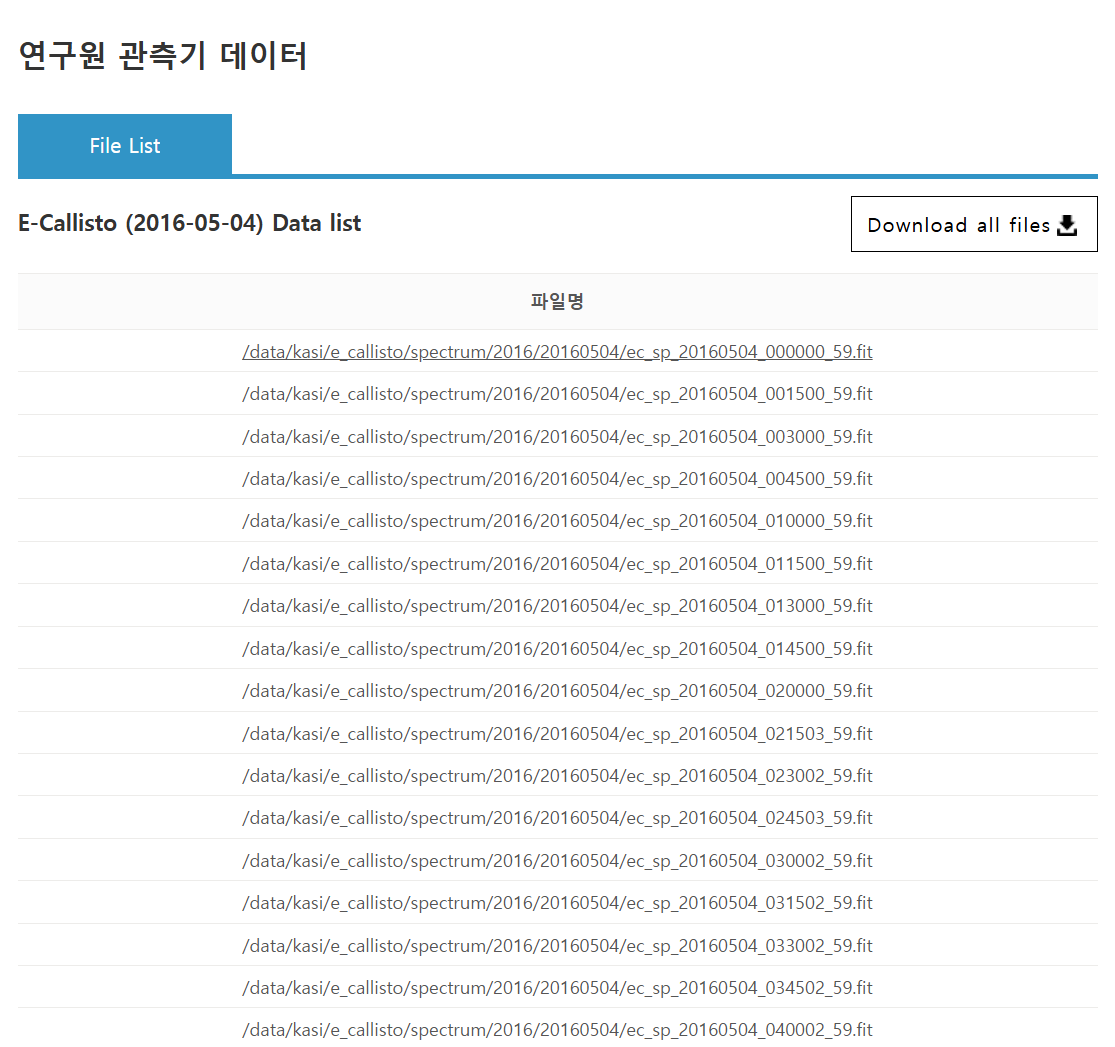Open file ec_sp_20160504_031502_59.fit link
This screenshot has width=1115, height=1047.
coord(557,903)
